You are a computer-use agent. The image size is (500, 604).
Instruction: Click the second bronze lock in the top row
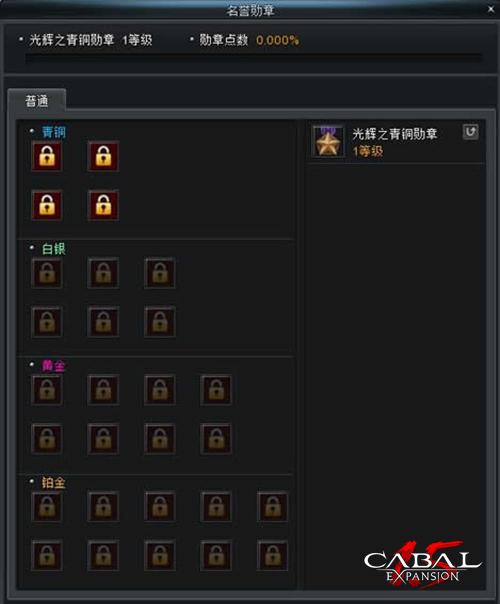pos(103,156)
